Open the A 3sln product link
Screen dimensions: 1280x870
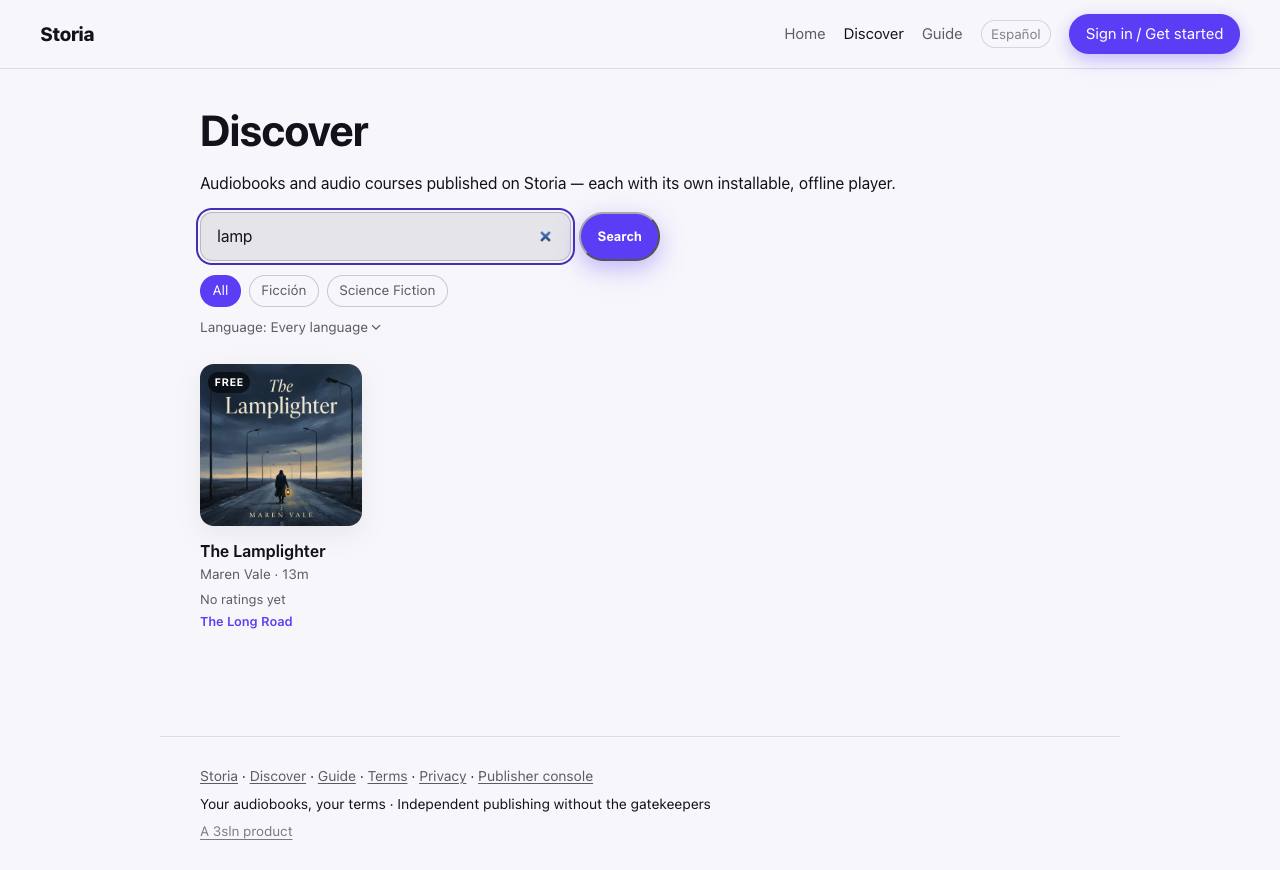click(x=246, y=831)
